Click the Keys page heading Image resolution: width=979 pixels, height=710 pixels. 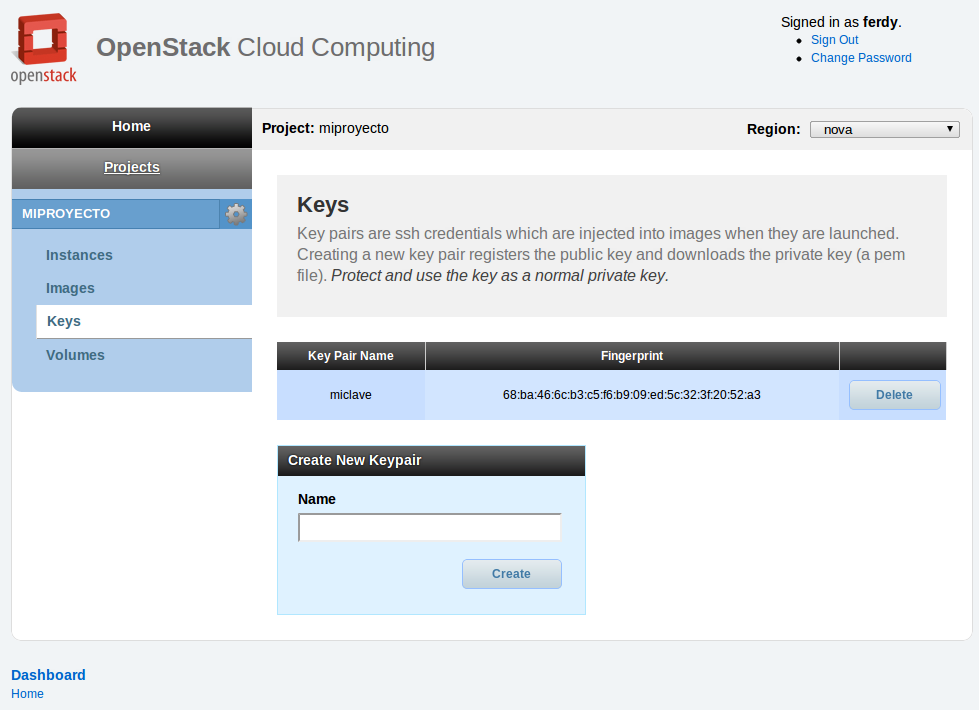[323, 205]
